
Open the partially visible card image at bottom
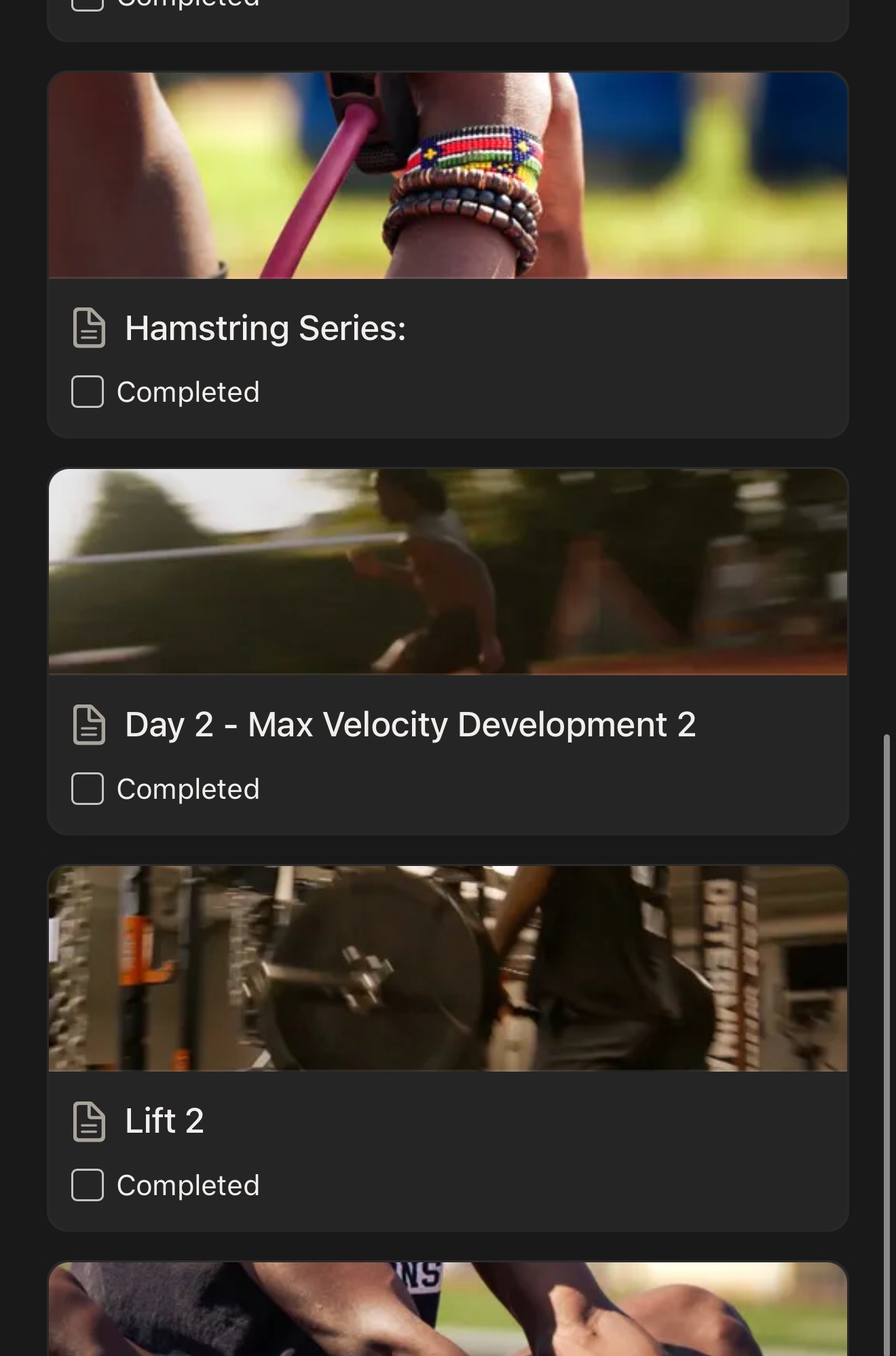[448, 1309]
